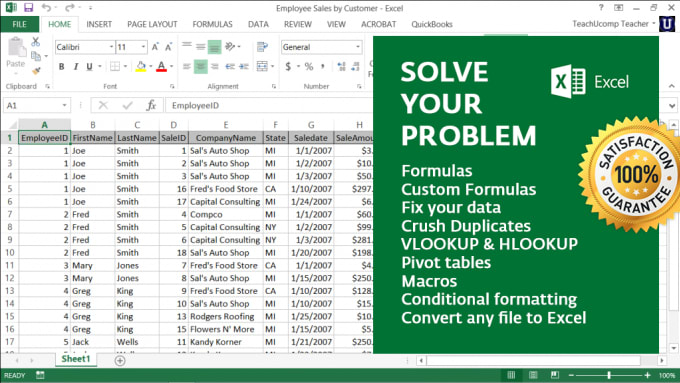Click the TeachUcomp Teacher account name
680x383 pixels.
(610, 24)
